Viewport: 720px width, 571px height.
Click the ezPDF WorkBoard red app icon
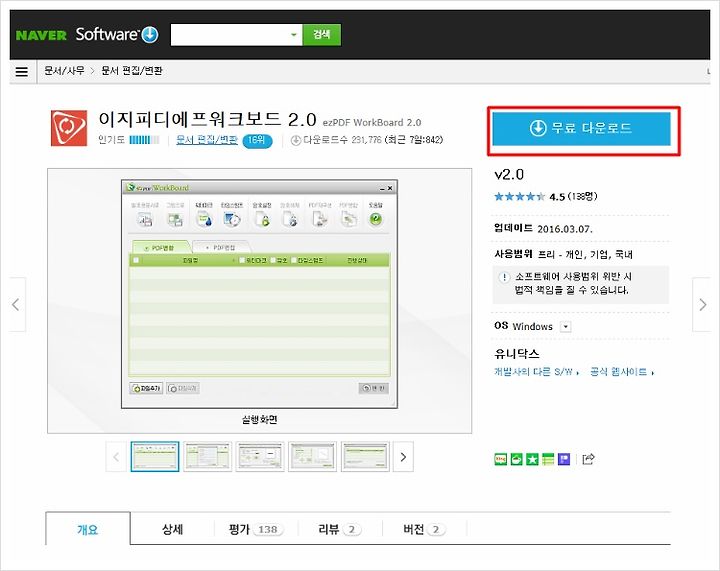[69, 128]
